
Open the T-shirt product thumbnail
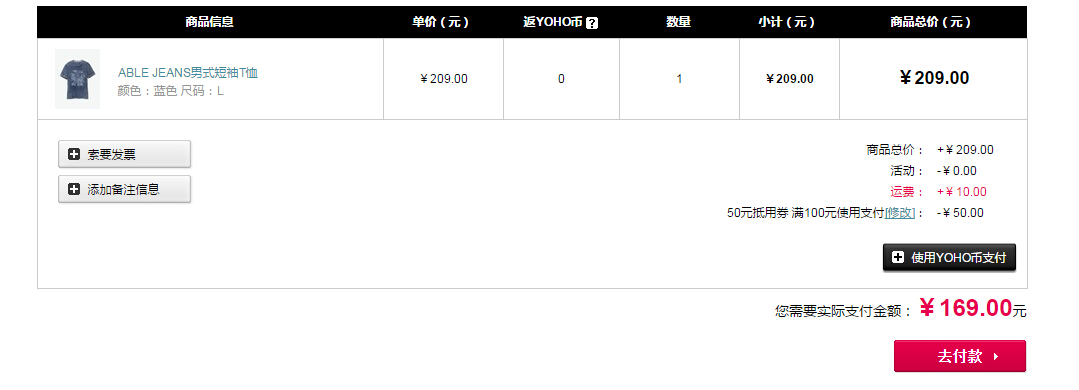click(x=78, y=79)
